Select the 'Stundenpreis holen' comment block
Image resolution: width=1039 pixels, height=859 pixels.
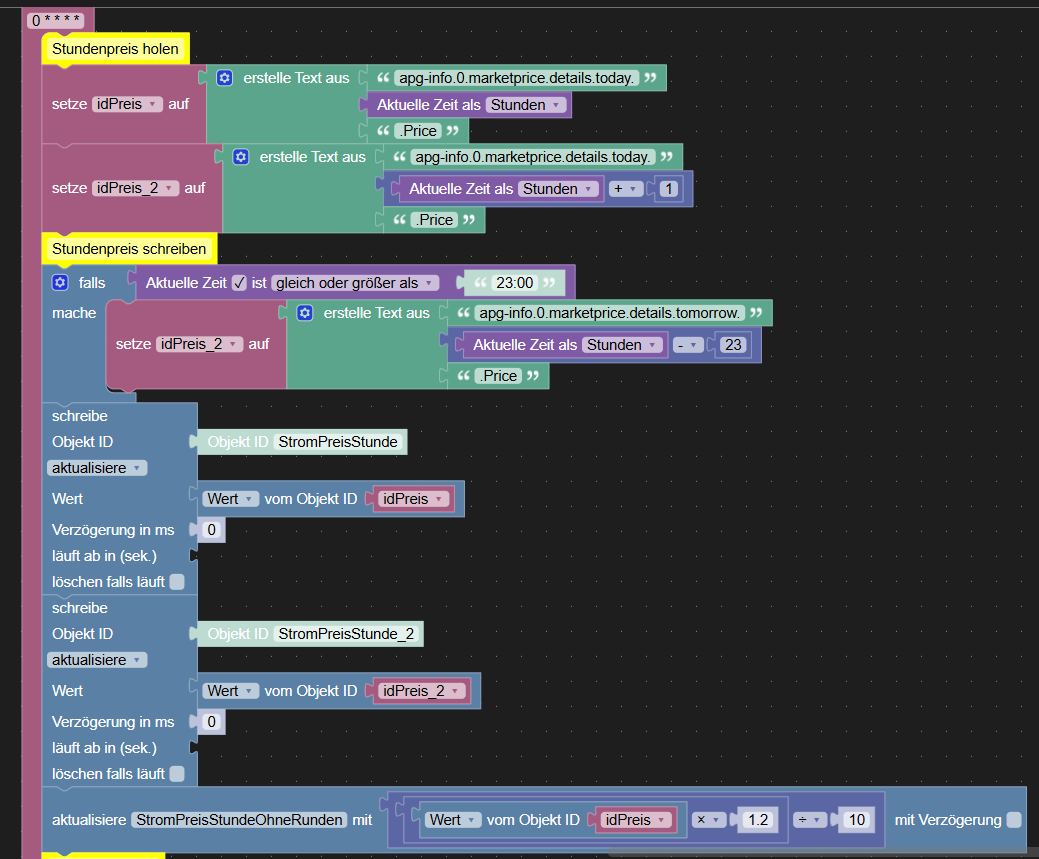click(x=115, y=49)
